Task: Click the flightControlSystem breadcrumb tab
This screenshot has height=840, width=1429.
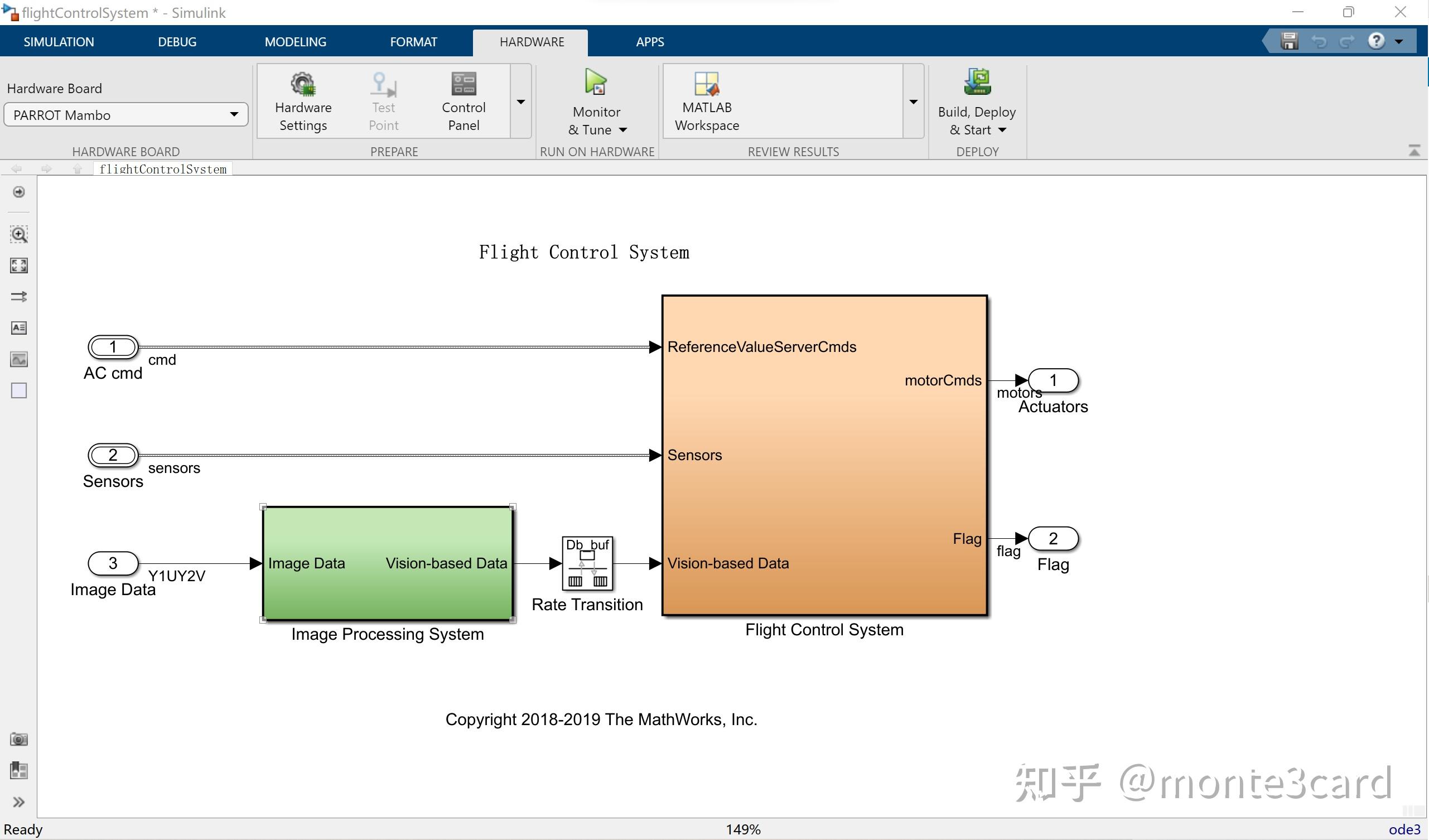Action: click(x=163, y=168)
